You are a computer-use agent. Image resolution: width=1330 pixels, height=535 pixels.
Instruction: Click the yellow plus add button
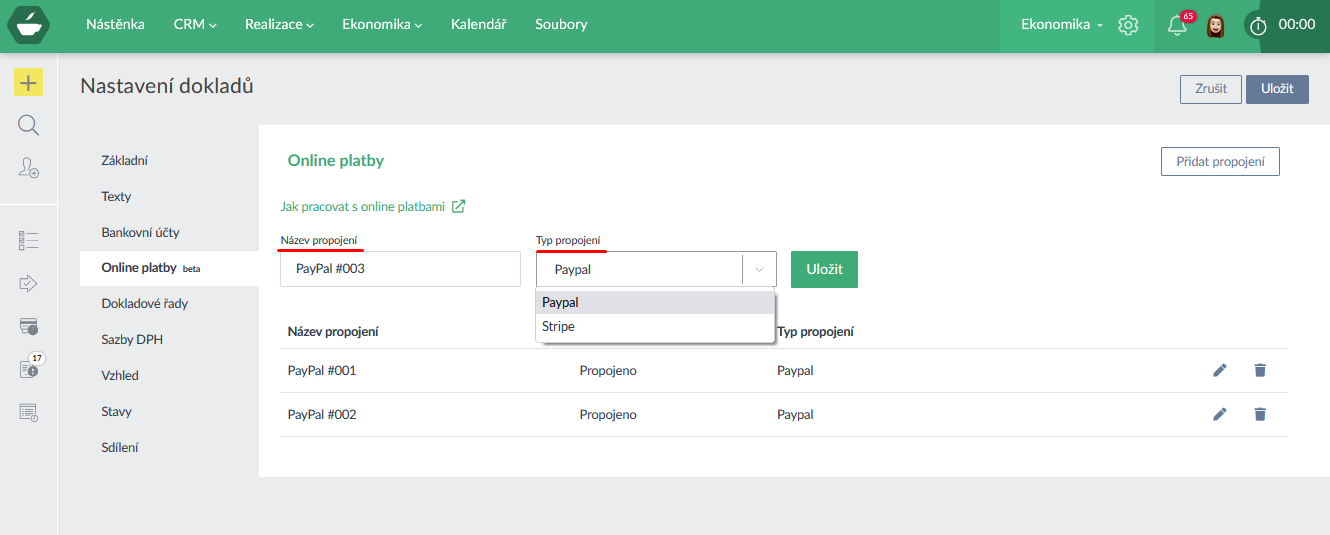click(28, 83)
